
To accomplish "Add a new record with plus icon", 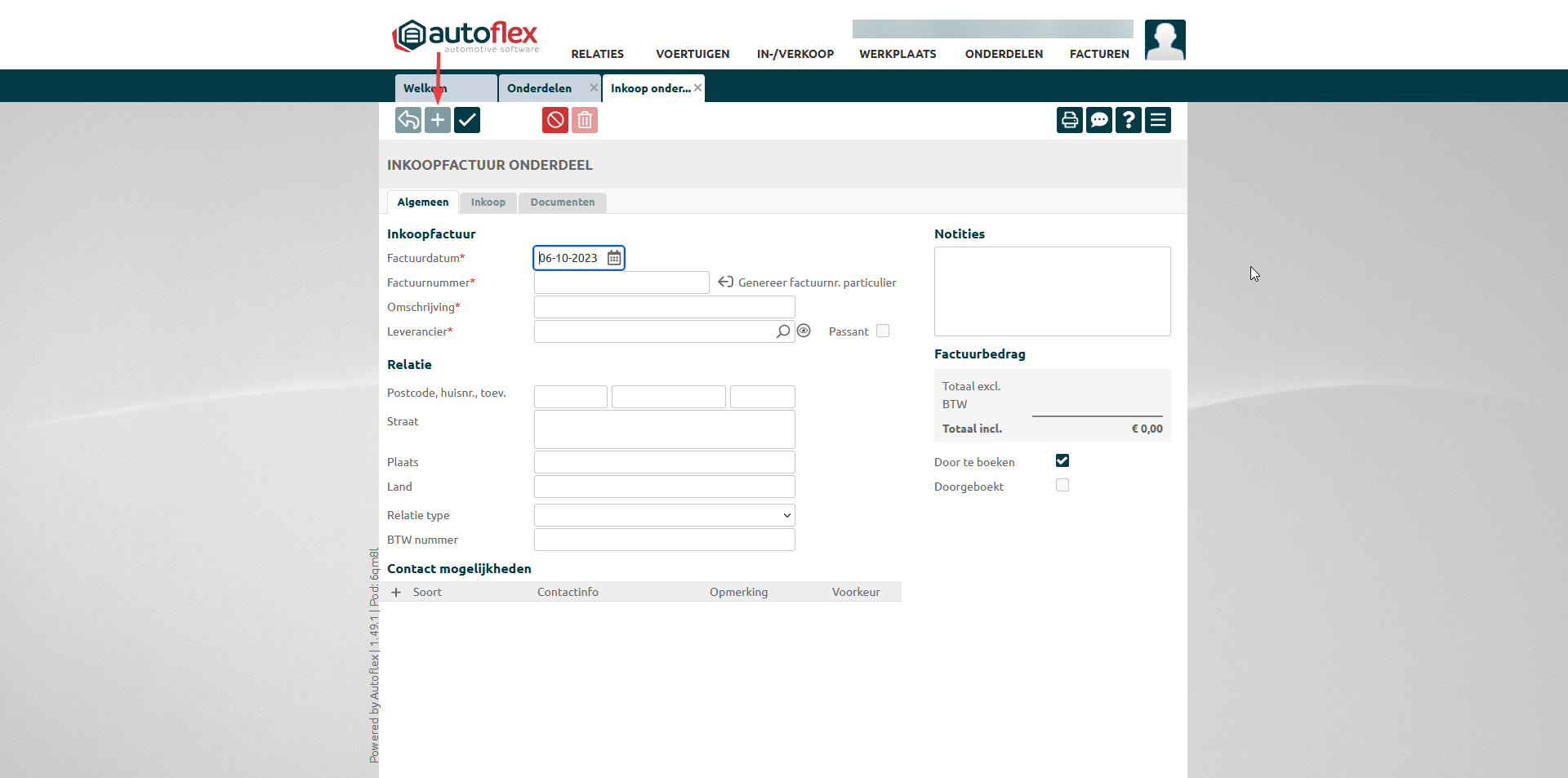I will point(438,120).
